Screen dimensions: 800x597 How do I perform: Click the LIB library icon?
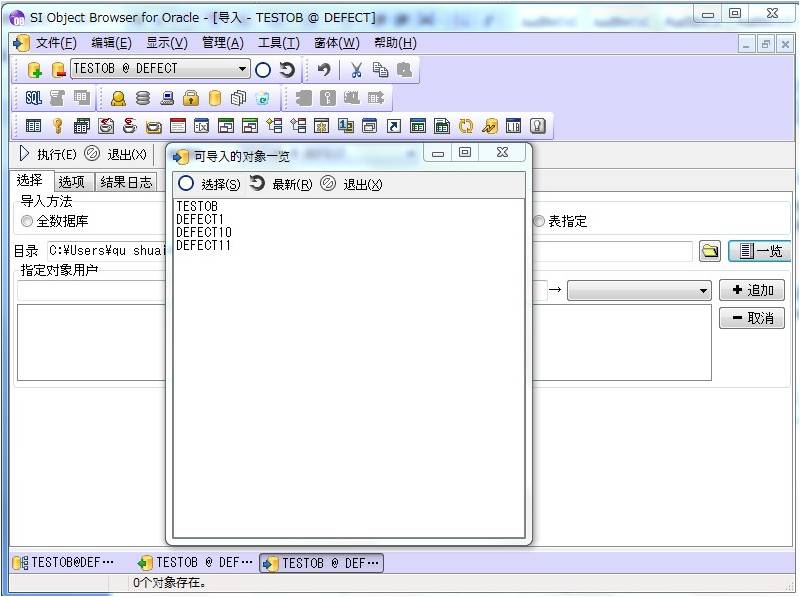click(x=514, y=126)
